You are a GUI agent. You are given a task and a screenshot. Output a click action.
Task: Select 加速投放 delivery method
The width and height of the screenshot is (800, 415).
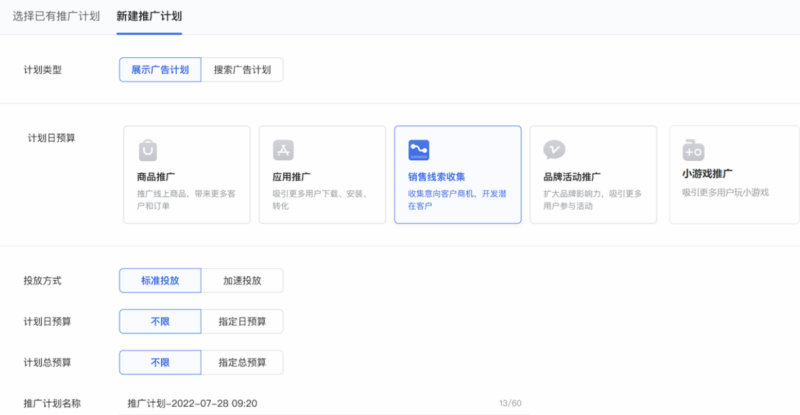242,280
